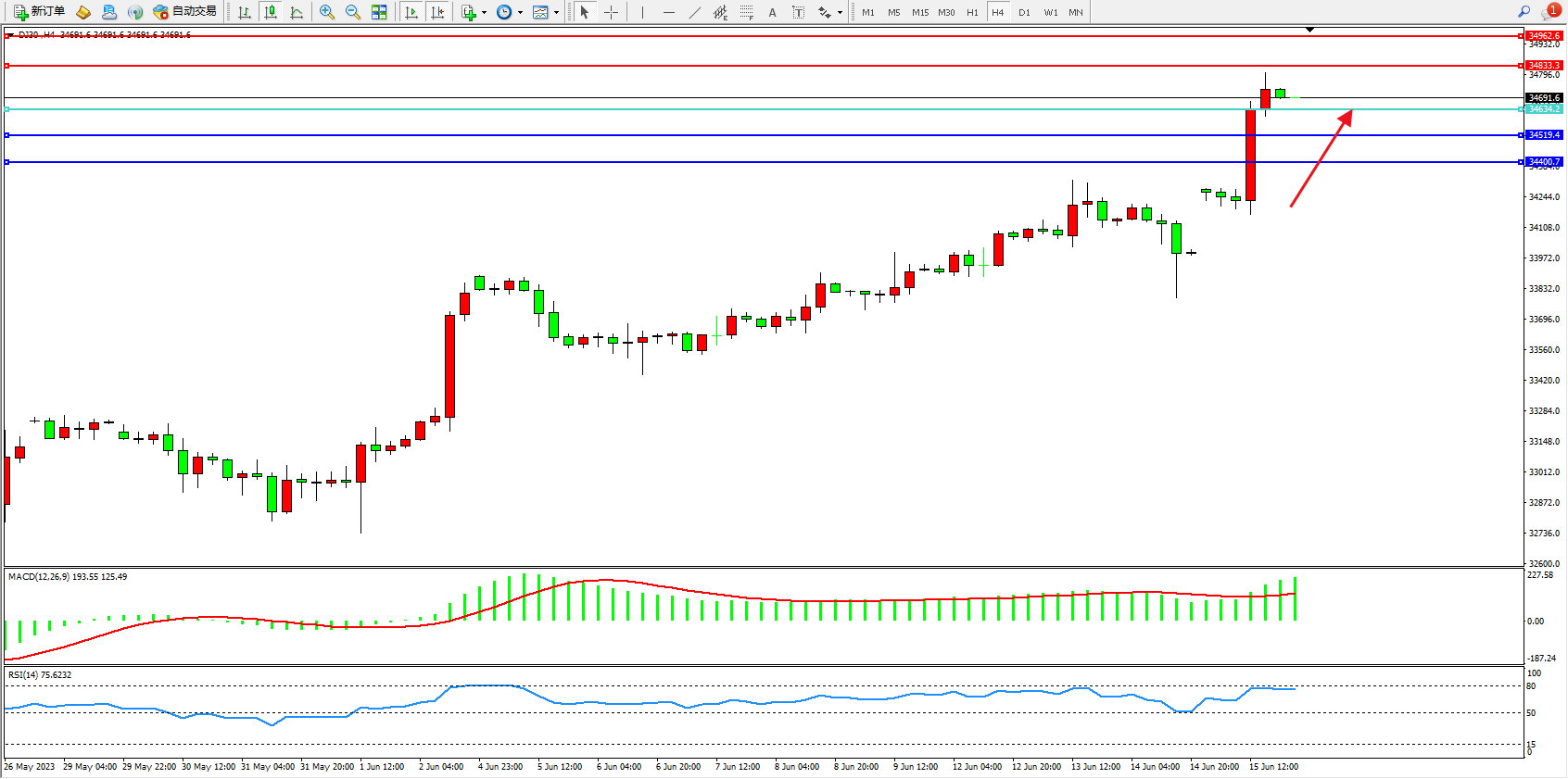Select the trendline drawing tool

pos(695,12)
